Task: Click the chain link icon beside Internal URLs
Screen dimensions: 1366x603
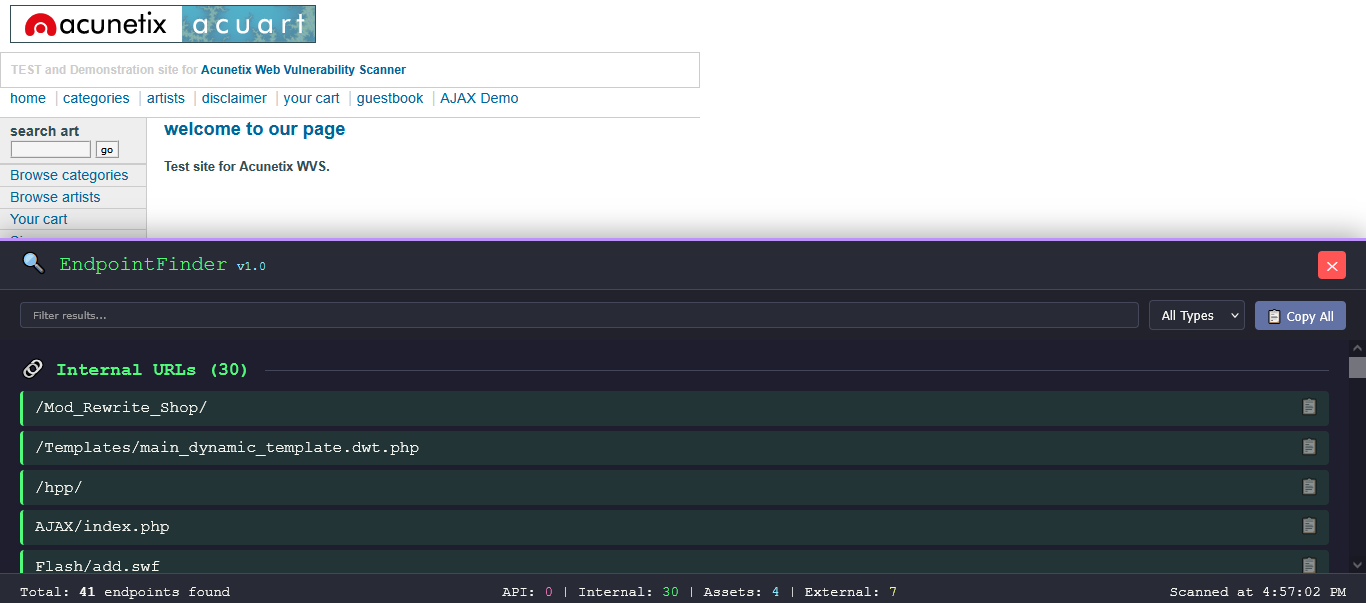Action: pyautogui.click(x=33, y=368)
